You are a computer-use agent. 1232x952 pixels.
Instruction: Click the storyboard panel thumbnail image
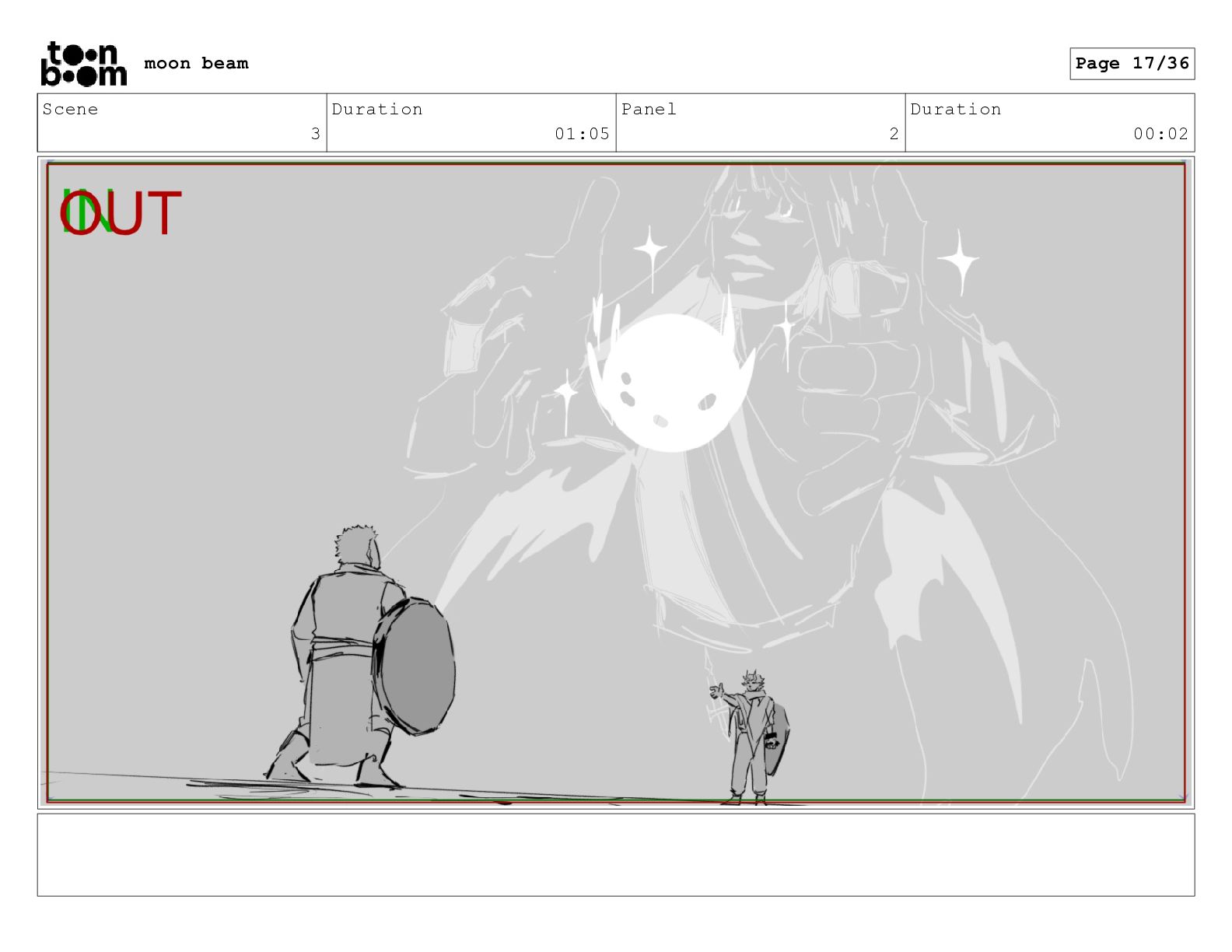tap(616, 482)
